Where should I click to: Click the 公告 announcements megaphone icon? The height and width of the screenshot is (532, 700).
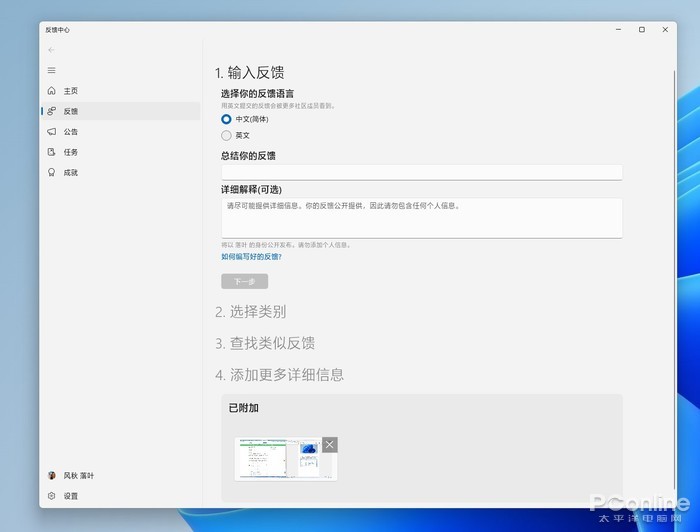coord(52,132)
